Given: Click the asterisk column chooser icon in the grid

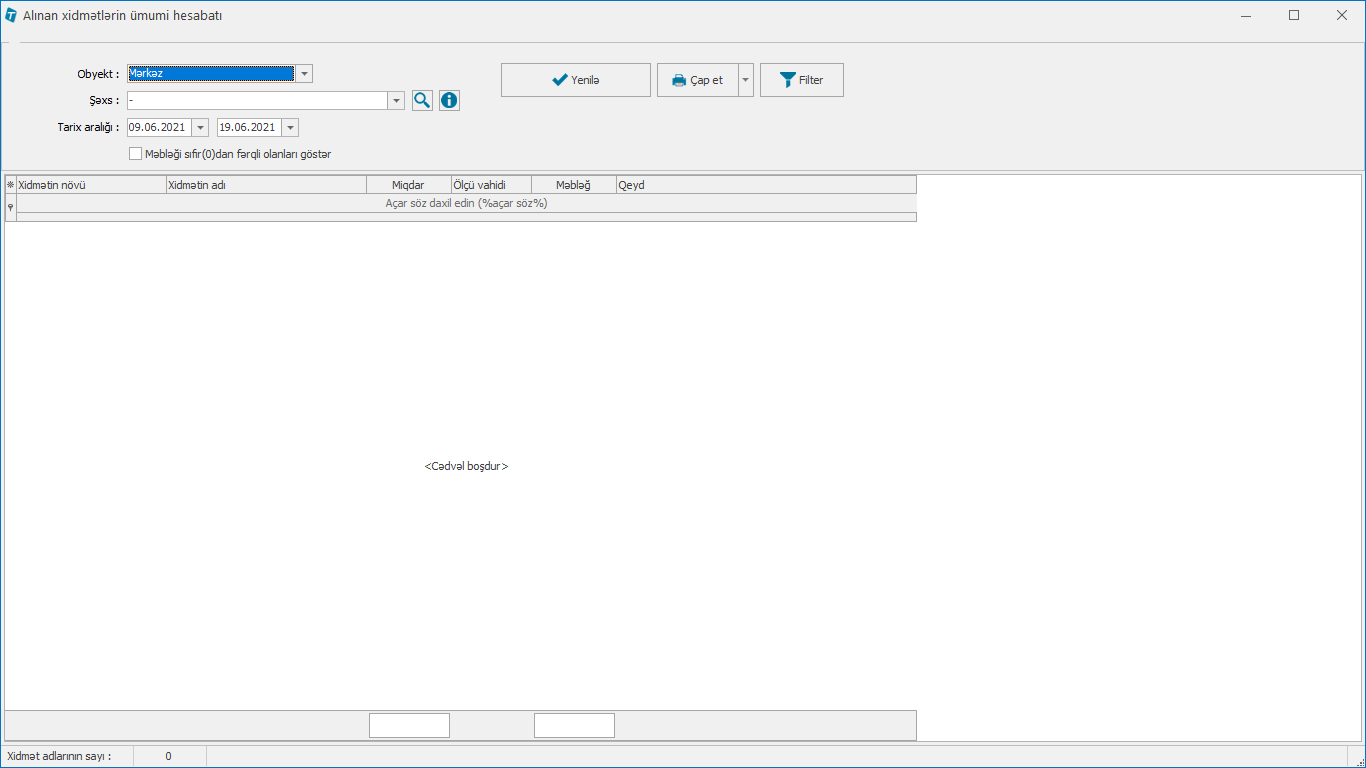Looking at the screenshot, I should [11, 185].
